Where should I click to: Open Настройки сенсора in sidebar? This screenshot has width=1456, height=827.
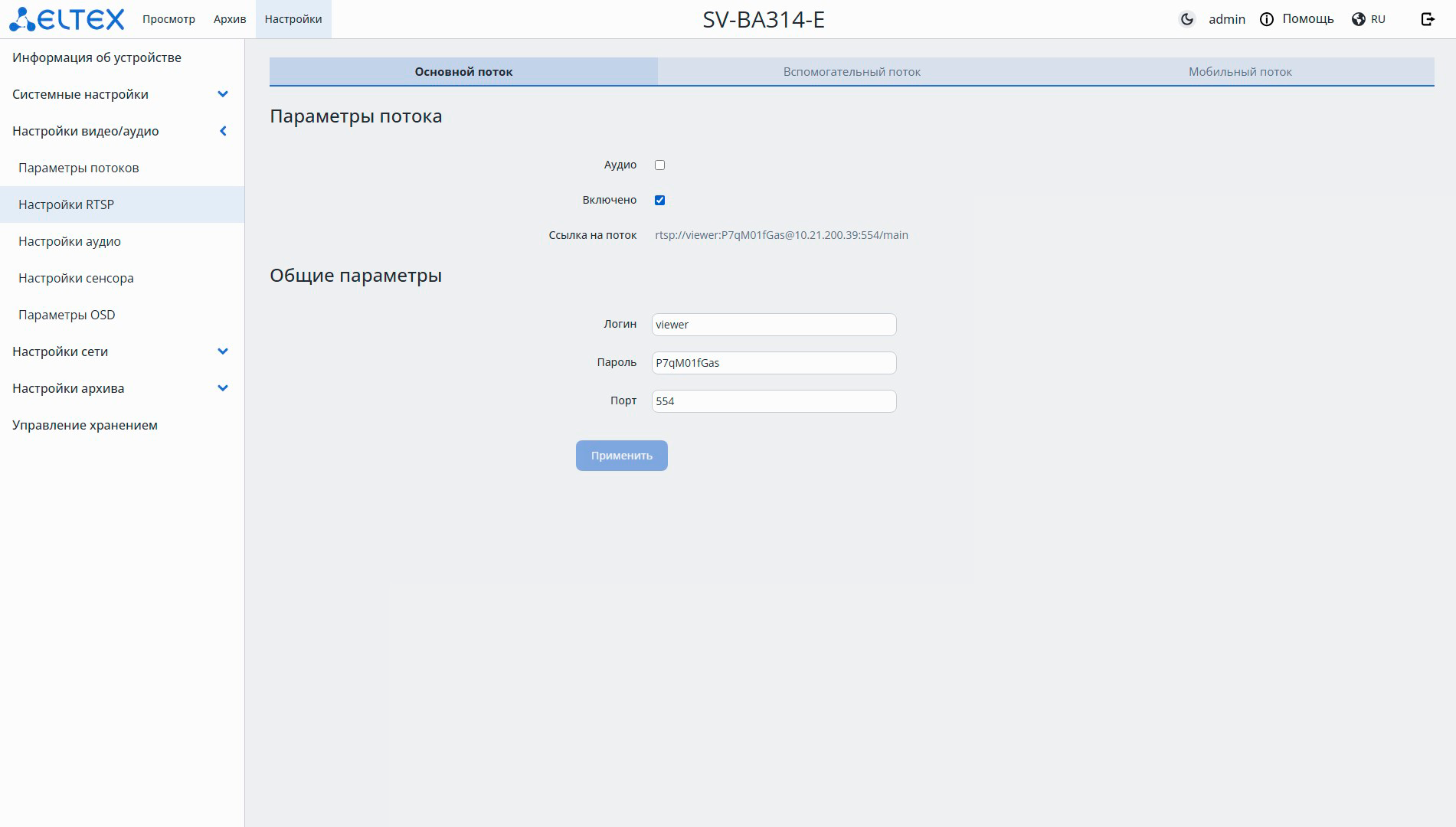point(123,278)
